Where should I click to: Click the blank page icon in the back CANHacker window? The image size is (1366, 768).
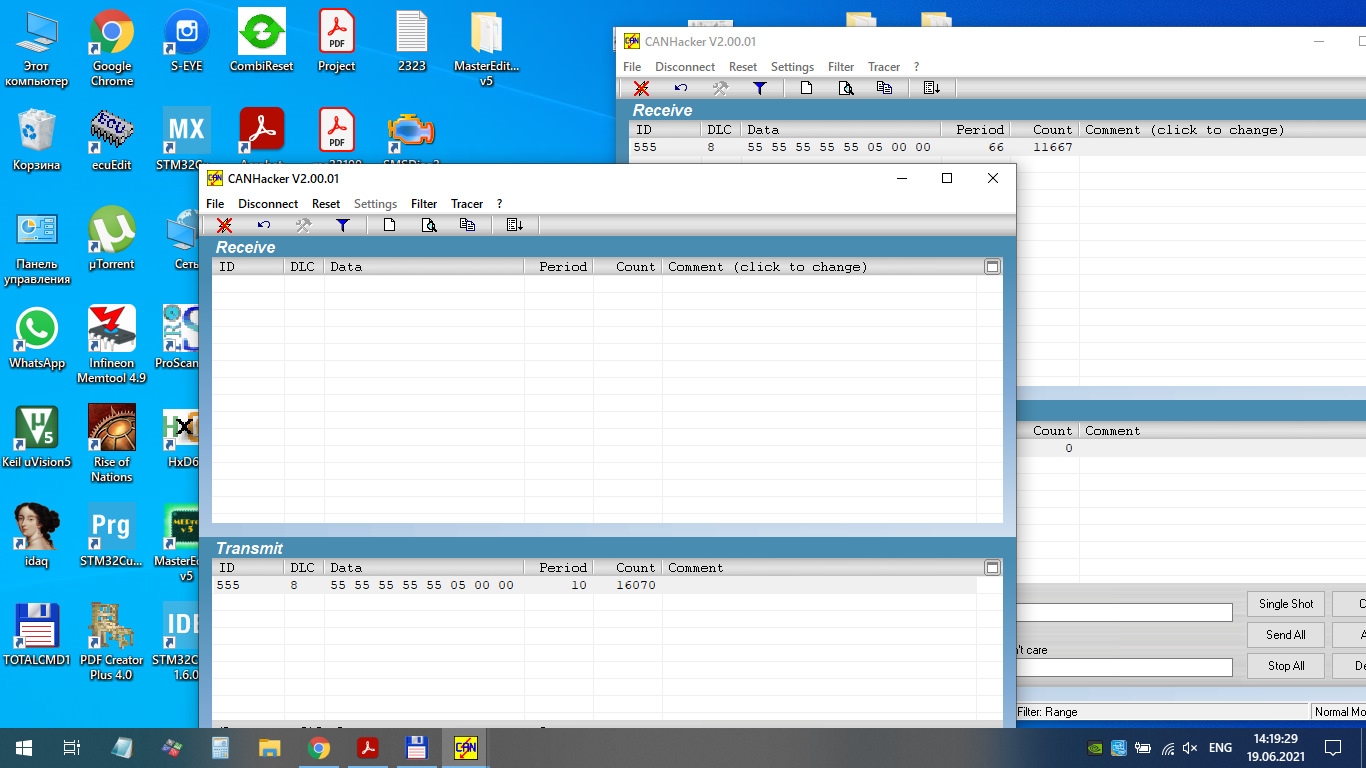pyautogui.click(x=807, y=88)
